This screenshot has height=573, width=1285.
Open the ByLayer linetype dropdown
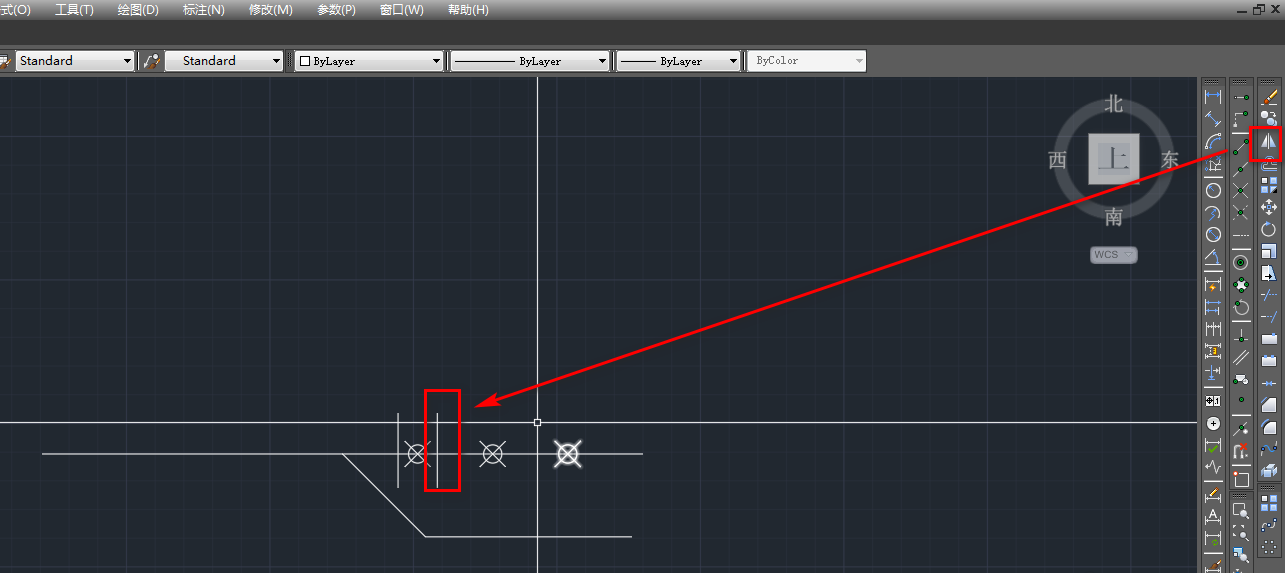pyautogui.click(x=530, y=61)
